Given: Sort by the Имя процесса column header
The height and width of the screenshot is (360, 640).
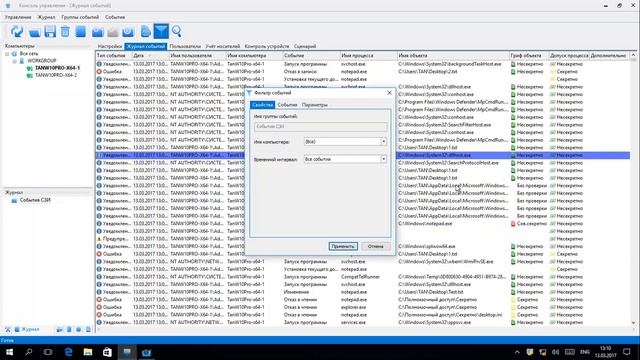Looking at the screenshot, I should [368, 56].
